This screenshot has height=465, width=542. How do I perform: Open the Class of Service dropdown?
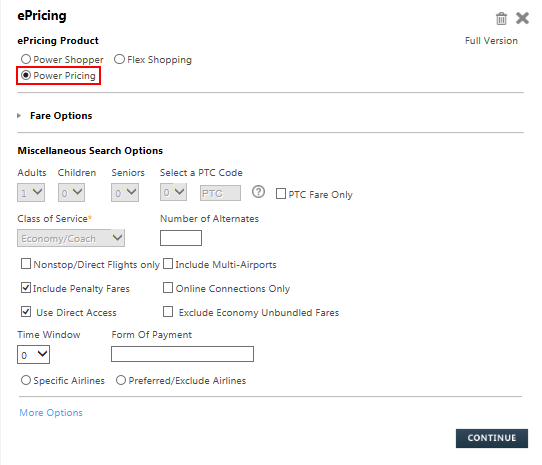tap(71, 238)
